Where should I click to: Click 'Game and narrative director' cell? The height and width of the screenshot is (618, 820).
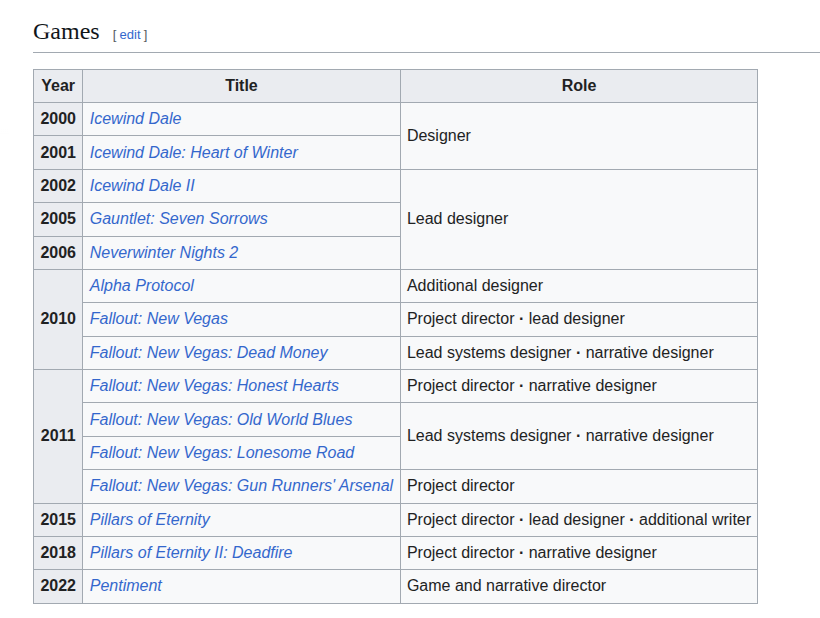pyautogui.click(x=578, y=586)
